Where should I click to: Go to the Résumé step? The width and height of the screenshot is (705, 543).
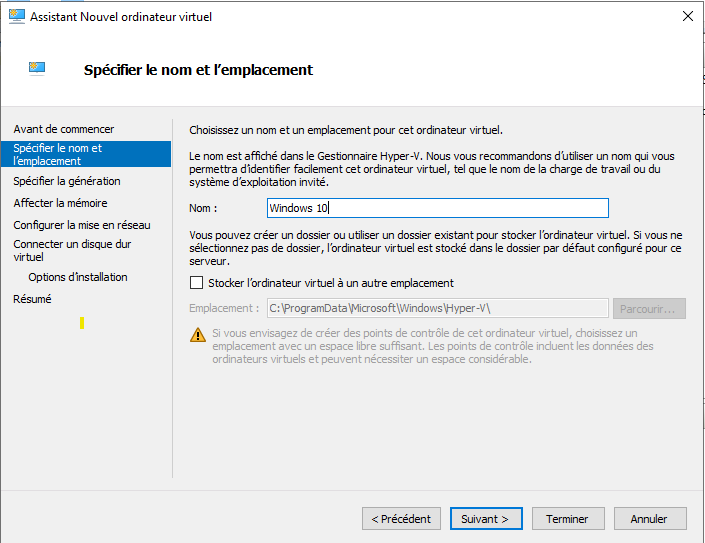coord(32,299)
